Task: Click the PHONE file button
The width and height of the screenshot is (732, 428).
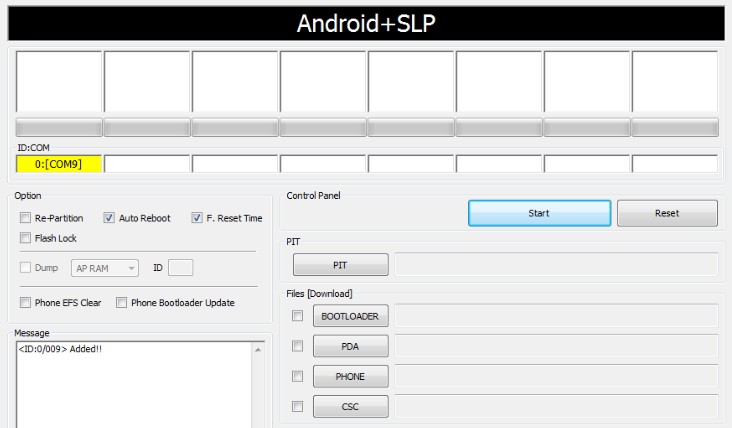Action: [x=350, y=376]
